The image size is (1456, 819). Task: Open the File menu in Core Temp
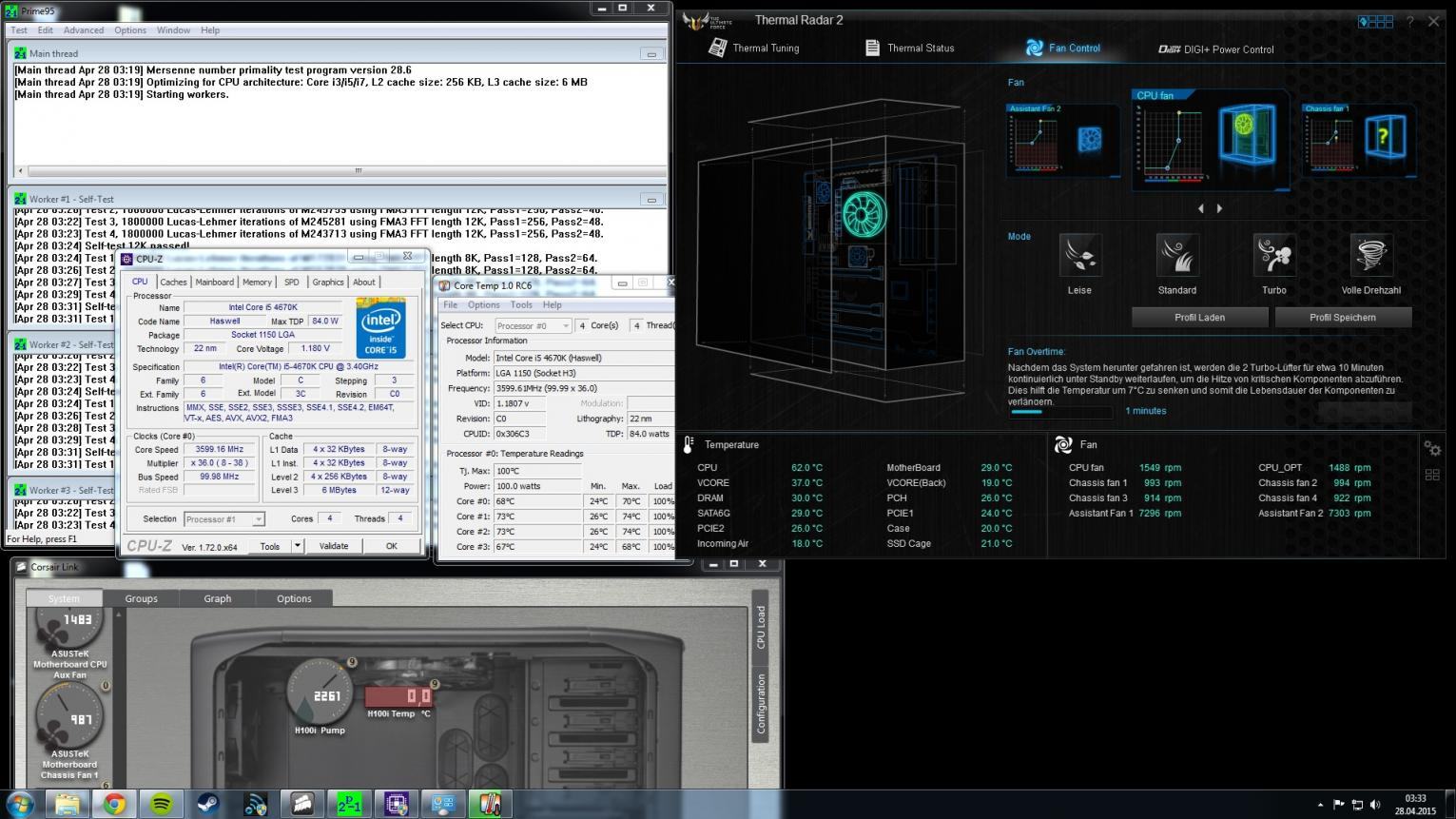(451, 305)
